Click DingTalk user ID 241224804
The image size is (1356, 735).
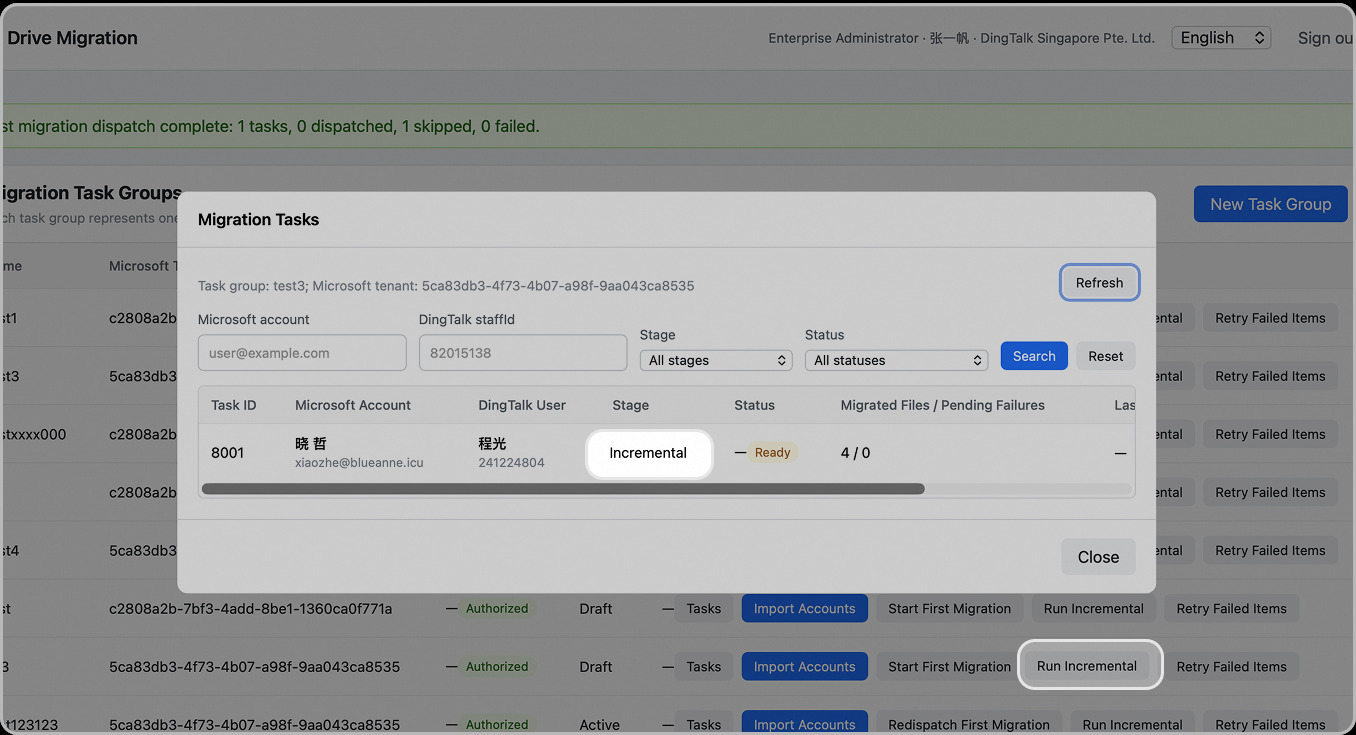(x=511, y=463)
